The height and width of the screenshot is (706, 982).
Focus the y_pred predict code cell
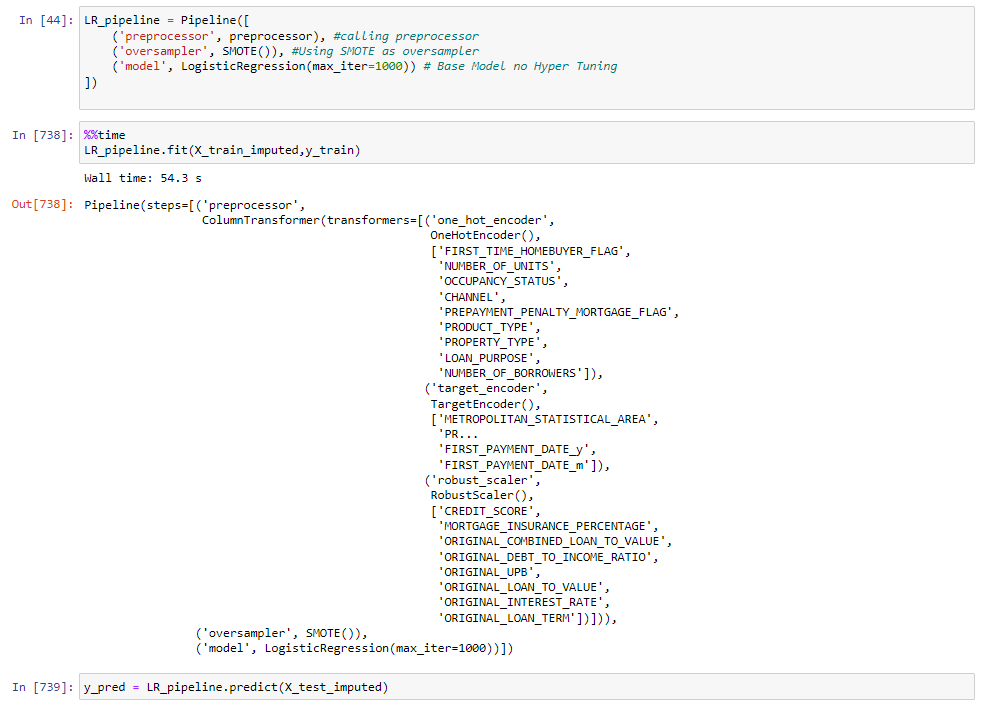(527, 687)
